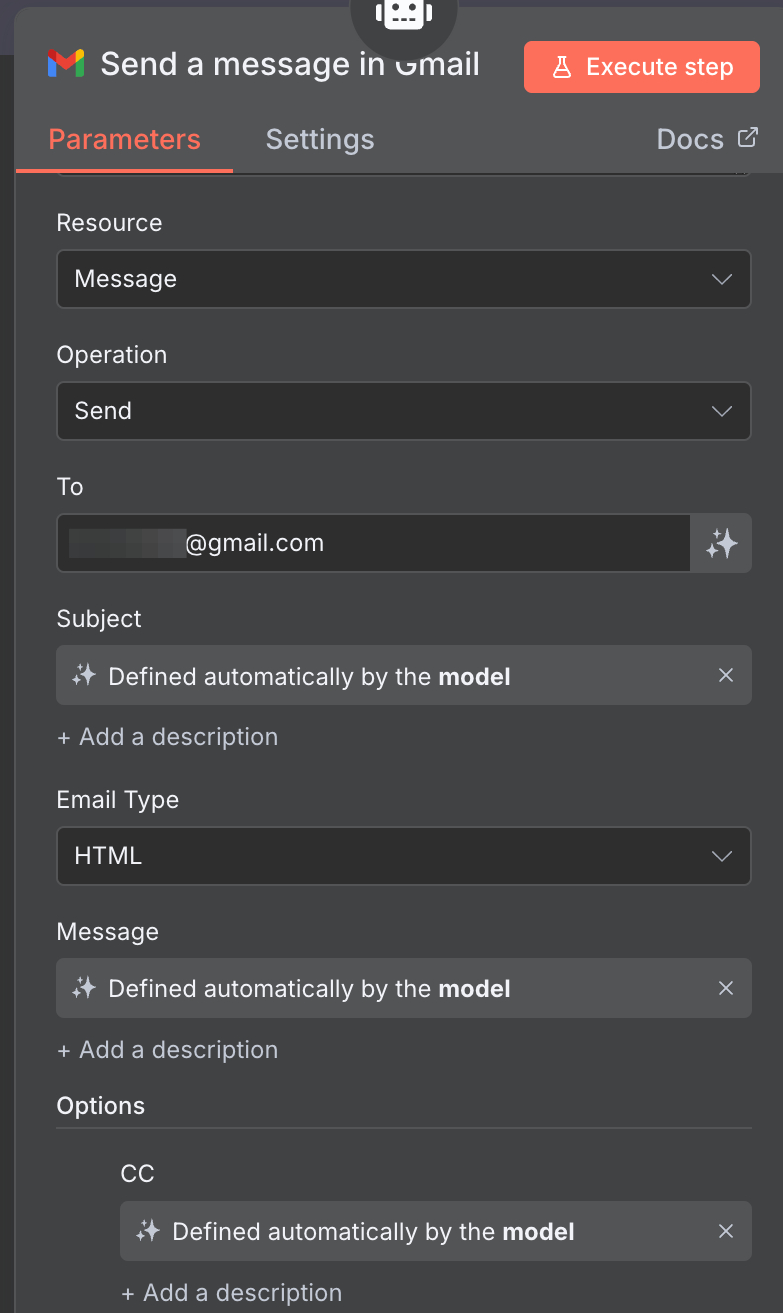783x1313 pixels.
Task: Remove automatic definition of Message with the X
Action: 726,988
